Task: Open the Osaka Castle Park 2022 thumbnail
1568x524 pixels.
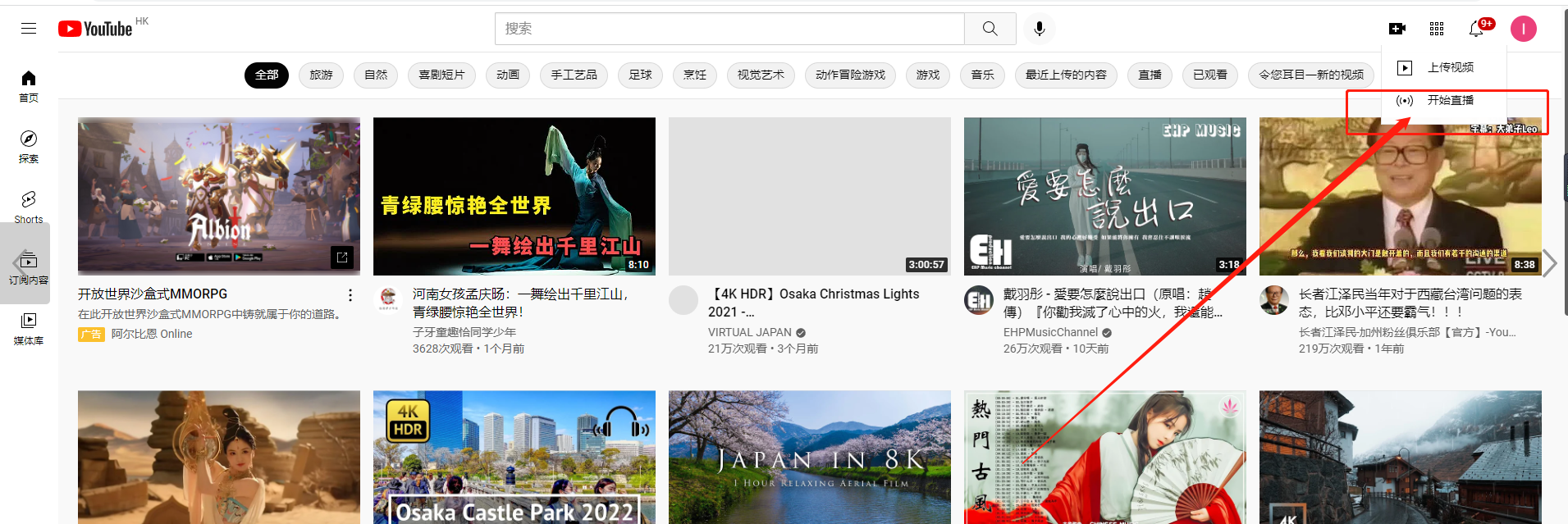Action: 514,457
